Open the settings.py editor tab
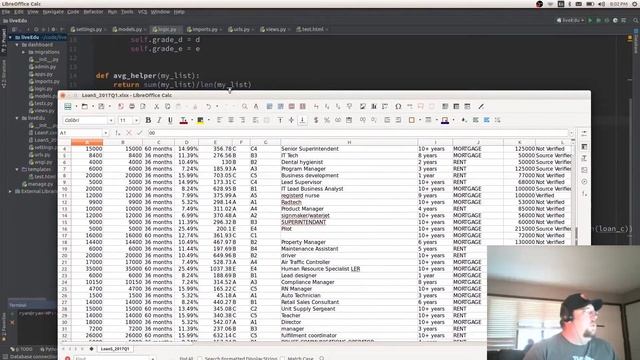 [89, 29]
